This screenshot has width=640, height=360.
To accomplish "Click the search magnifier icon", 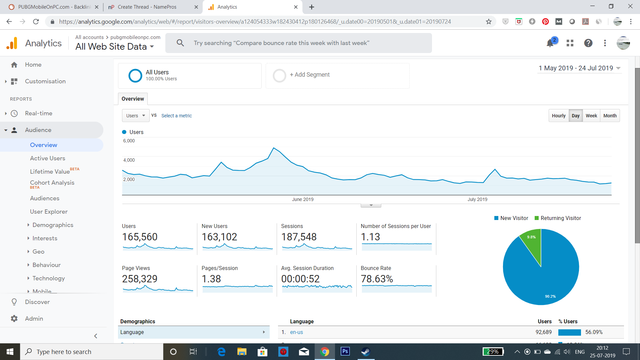I will click(x=180, y=43).
